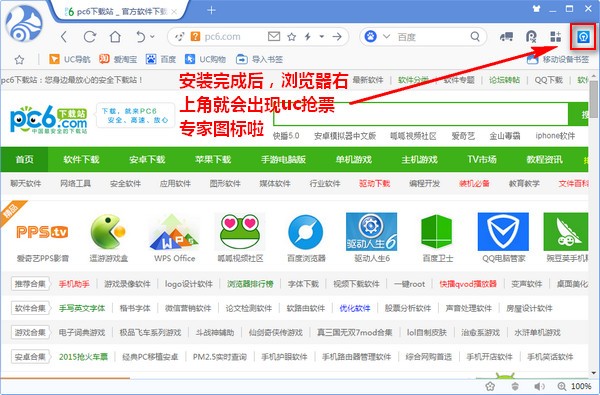Open the UC购物 bookmark
The image size is (600, 395).
[x=205, y=59]
